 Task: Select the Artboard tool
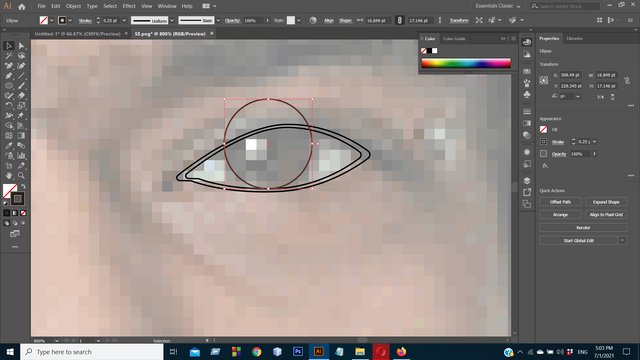pyautogui.click(x=9, y=166)
